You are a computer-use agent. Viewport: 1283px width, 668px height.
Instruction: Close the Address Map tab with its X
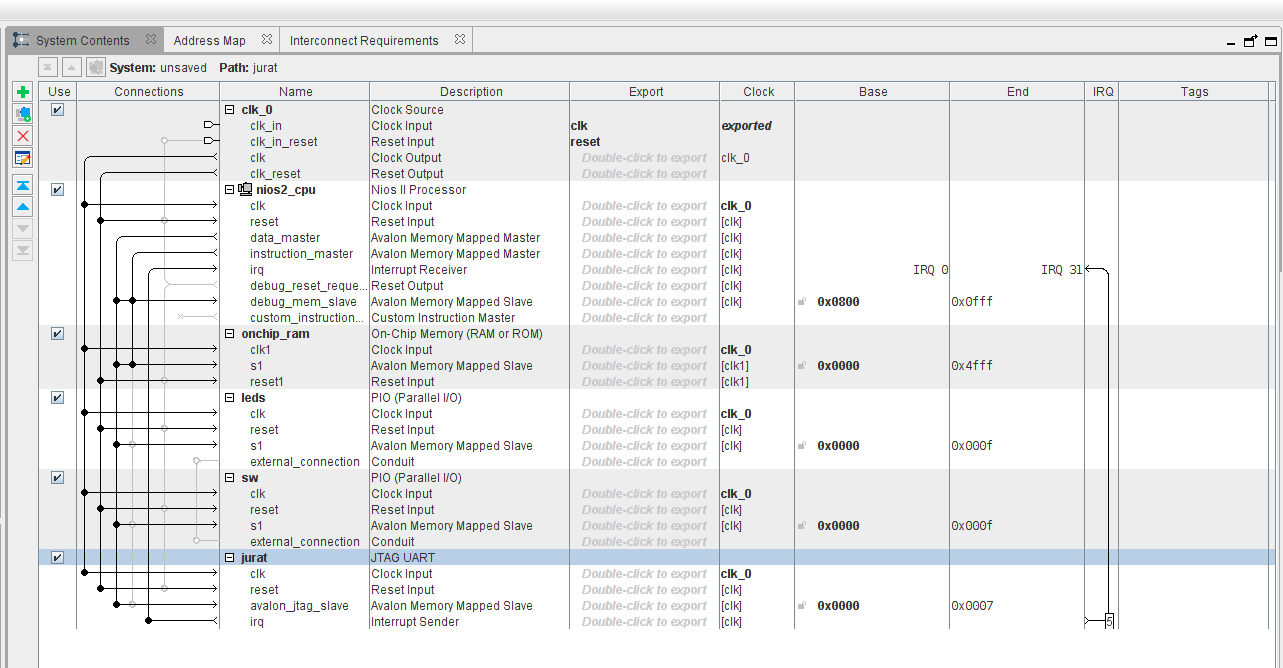[267, 40]
